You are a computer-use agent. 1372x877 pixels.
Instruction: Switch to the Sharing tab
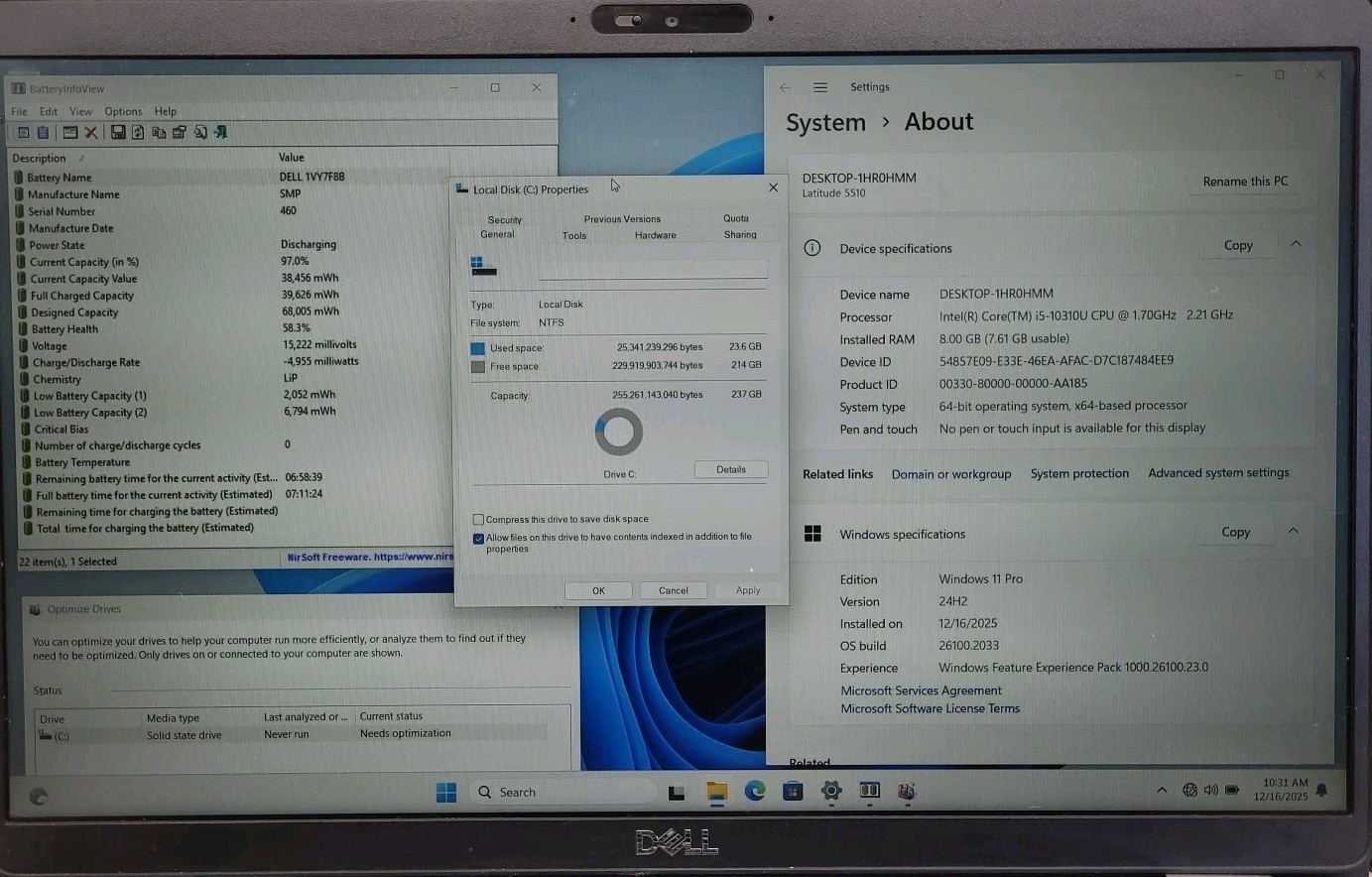click(740, 235)
